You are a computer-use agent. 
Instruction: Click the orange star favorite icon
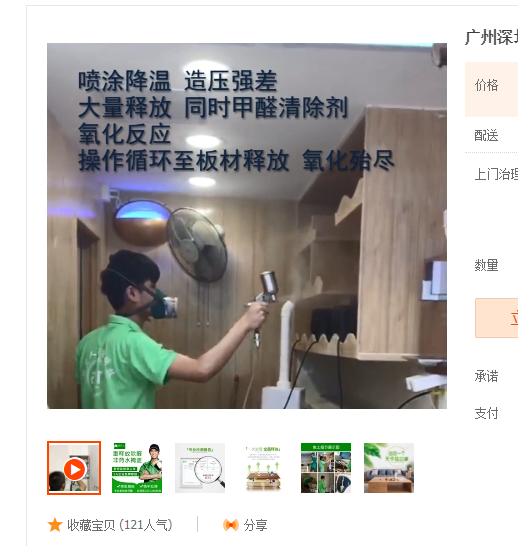[55, 525]
